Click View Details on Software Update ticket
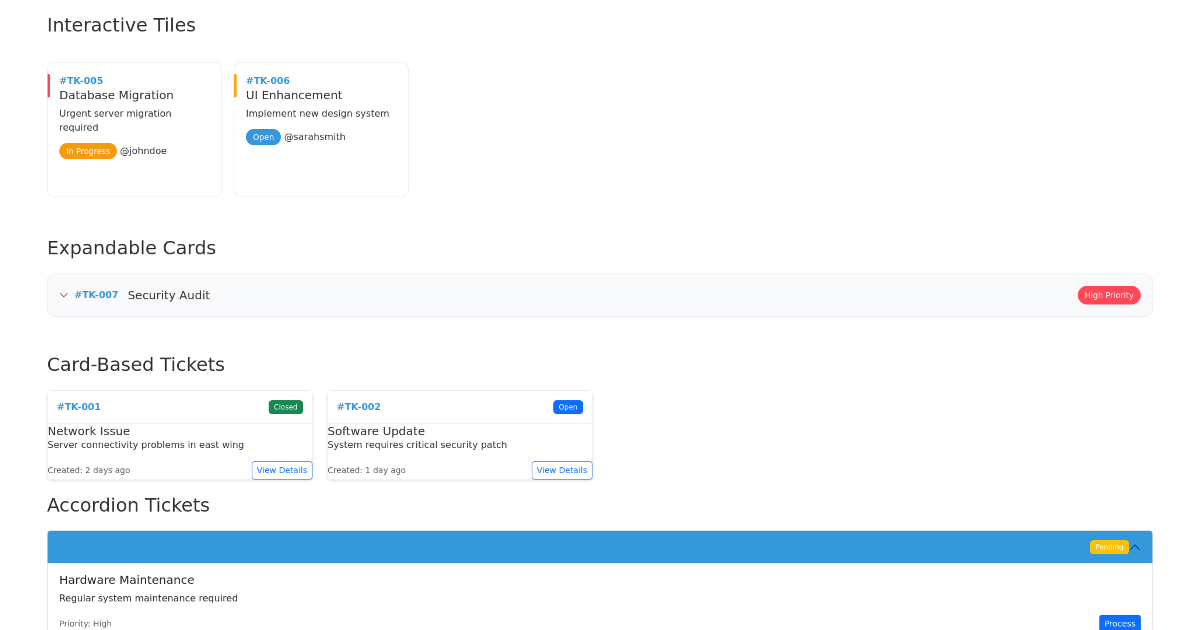Screen dimensions: 1200x630 (562, 470)
